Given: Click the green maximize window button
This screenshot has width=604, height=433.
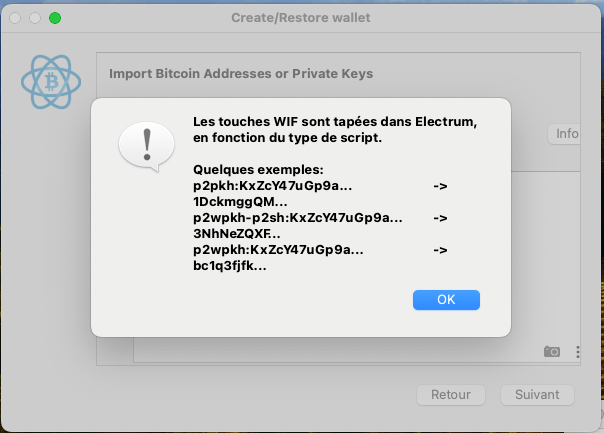Looking at the screenshot, I should click(x=55, y=18).
